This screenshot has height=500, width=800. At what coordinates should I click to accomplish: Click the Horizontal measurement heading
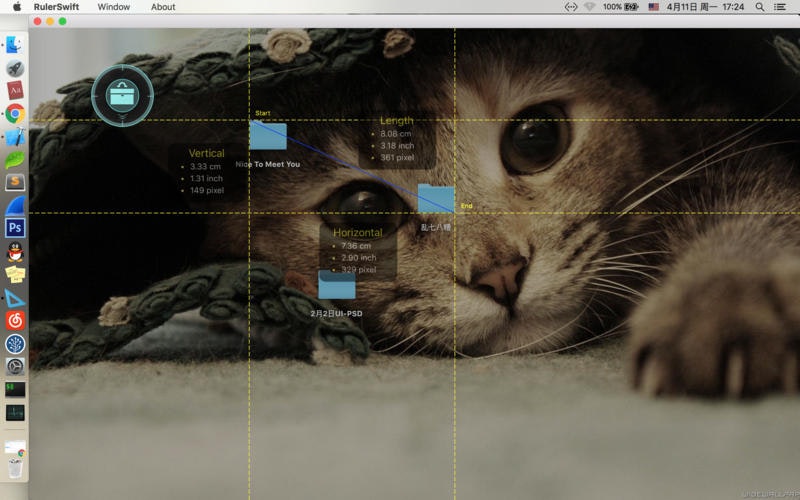pyautogui.click(x=358, y=233)
